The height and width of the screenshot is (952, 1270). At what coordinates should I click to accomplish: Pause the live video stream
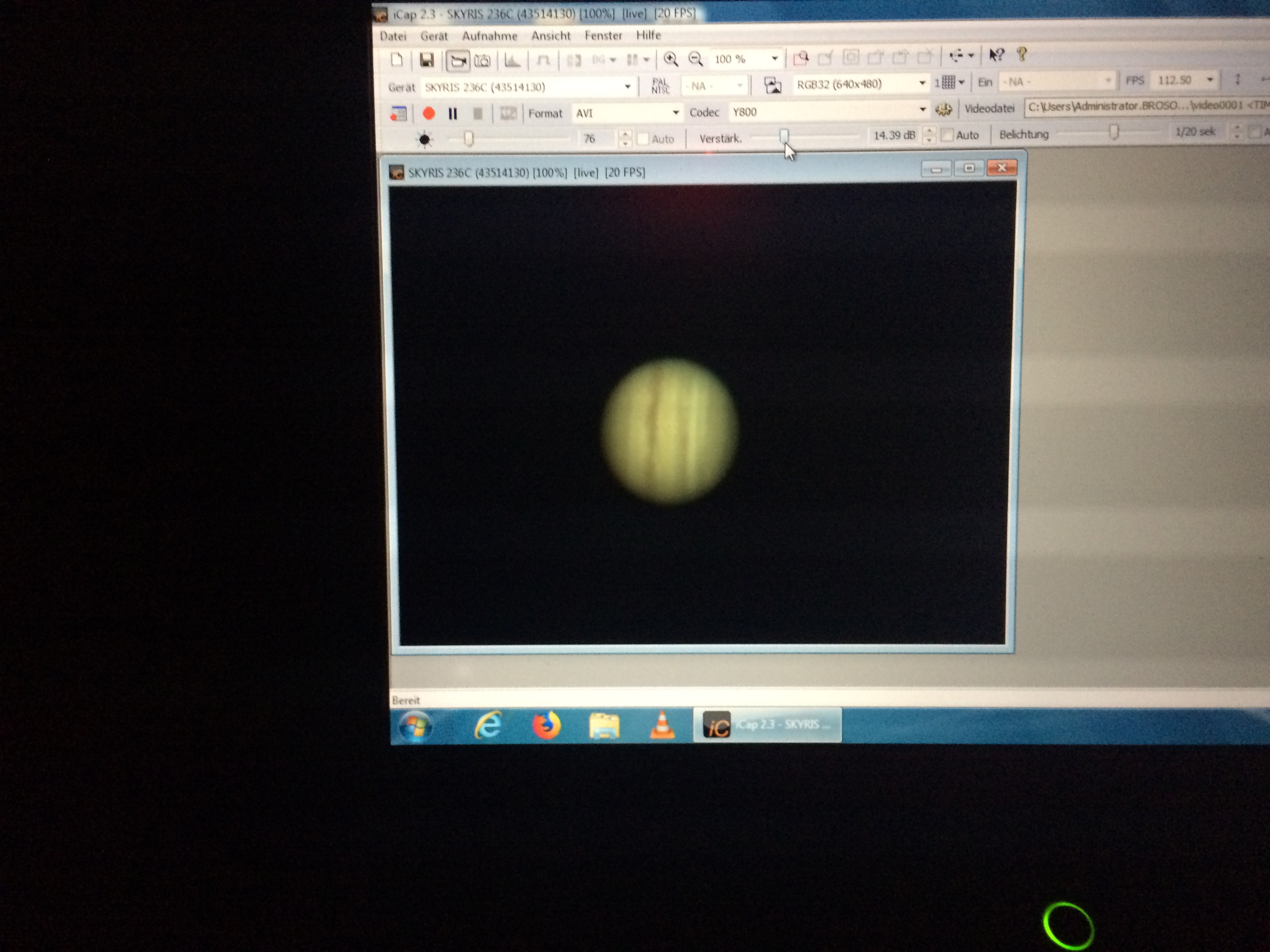pyautogui.click(x=453, y=114)
